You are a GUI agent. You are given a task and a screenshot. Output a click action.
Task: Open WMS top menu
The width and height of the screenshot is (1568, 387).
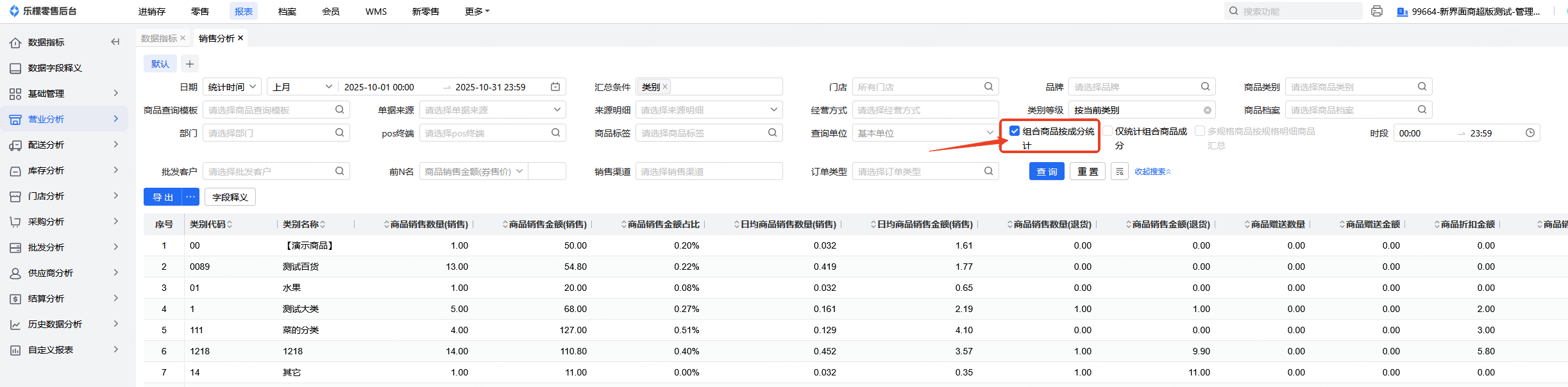(376, 12)
